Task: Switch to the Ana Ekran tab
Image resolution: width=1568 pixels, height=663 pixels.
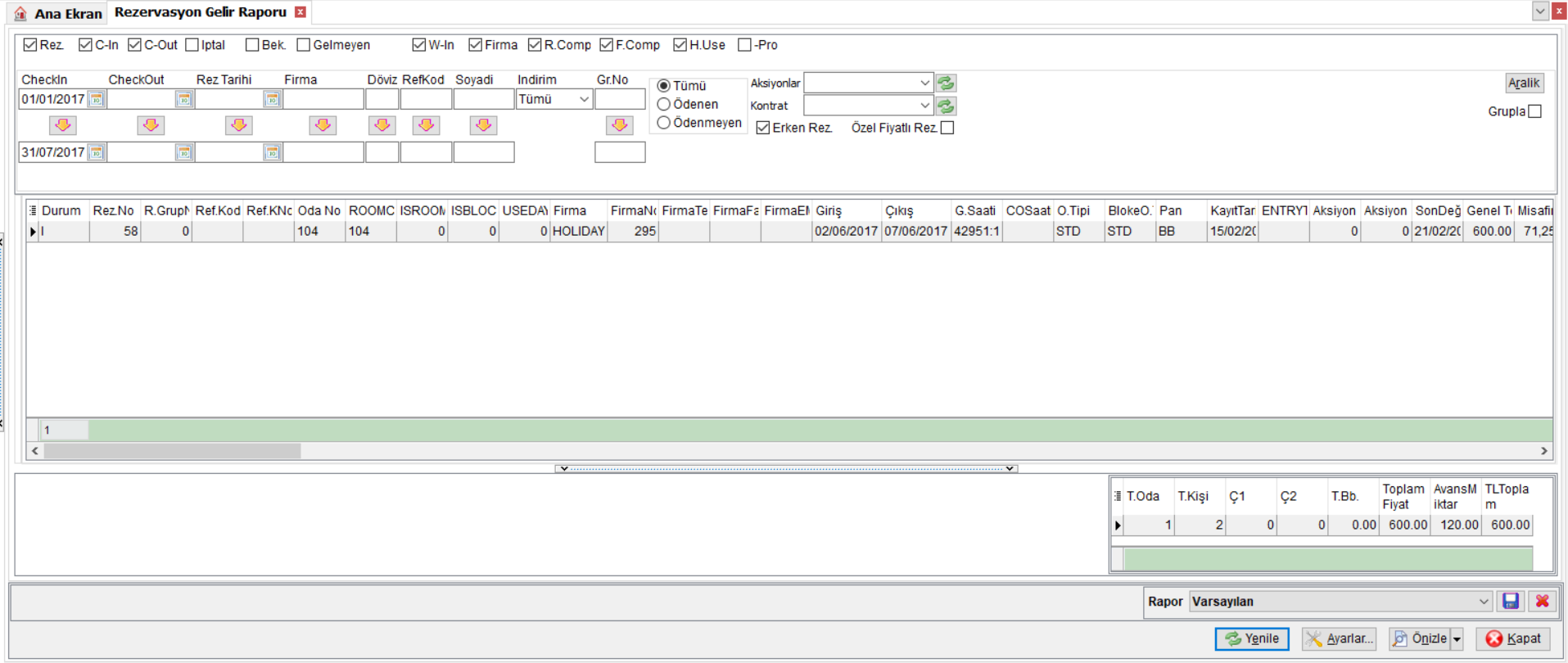Action: [58, 13]
